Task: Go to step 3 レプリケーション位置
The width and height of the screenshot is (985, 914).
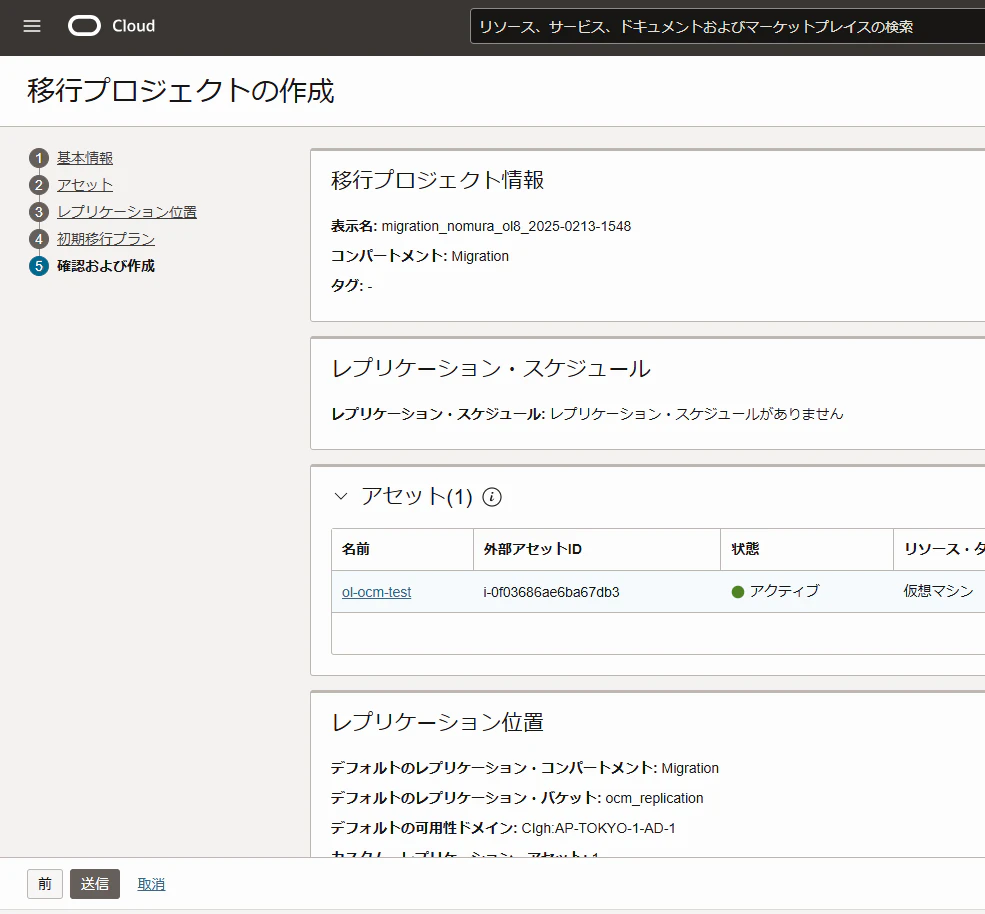Action: pyautogui.click(x=127, y=212)
